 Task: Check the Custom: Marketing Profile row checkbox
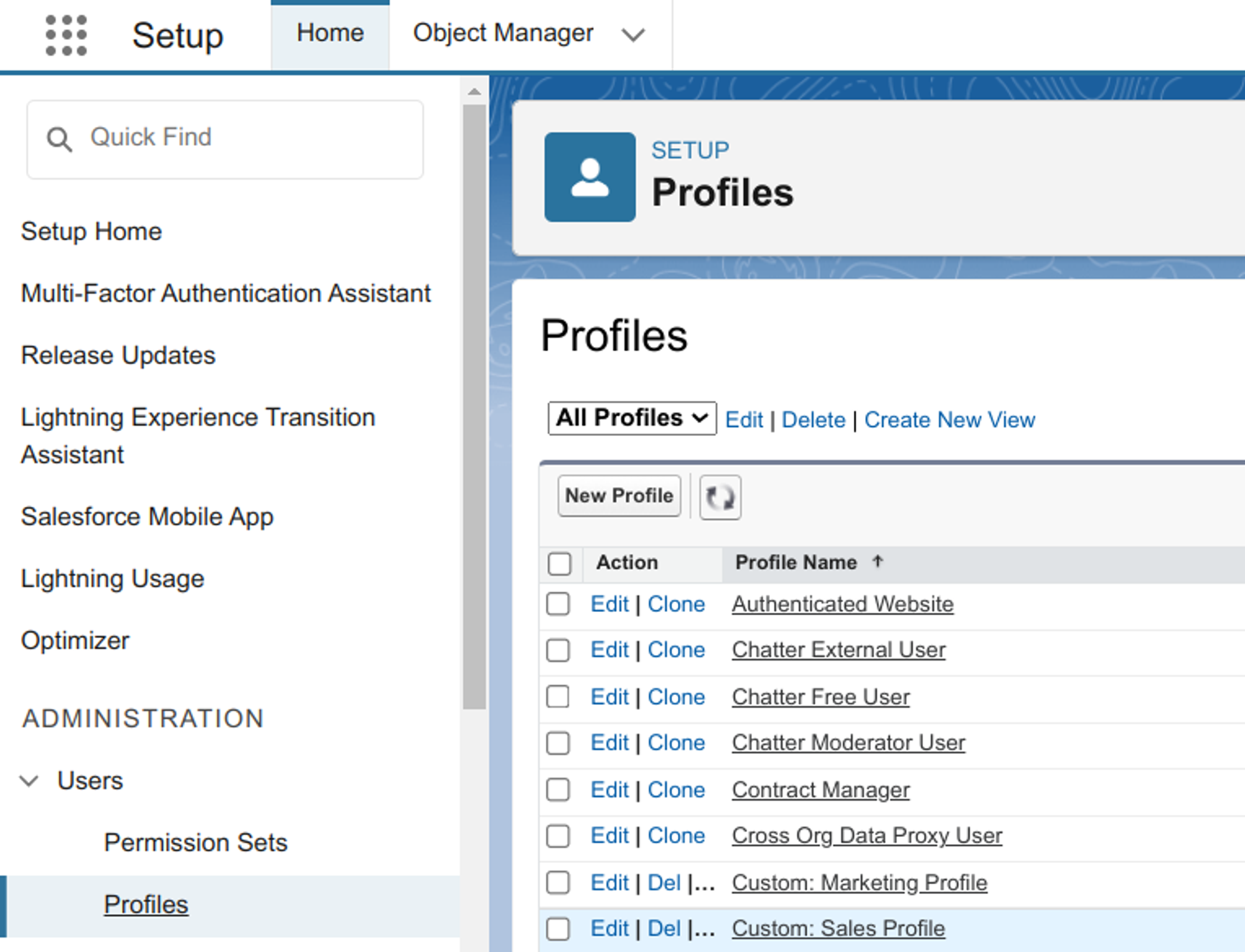click(x=558, y=882)
